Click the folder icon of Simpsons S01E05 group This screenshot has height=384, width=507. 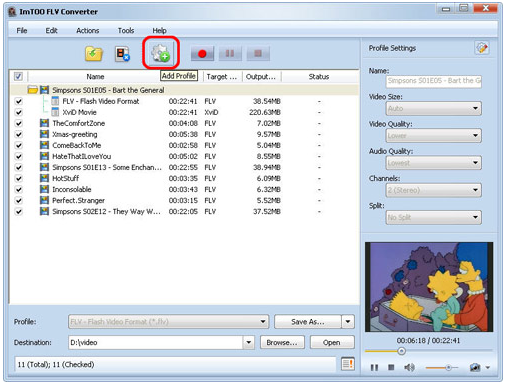[x=33, y=90]
